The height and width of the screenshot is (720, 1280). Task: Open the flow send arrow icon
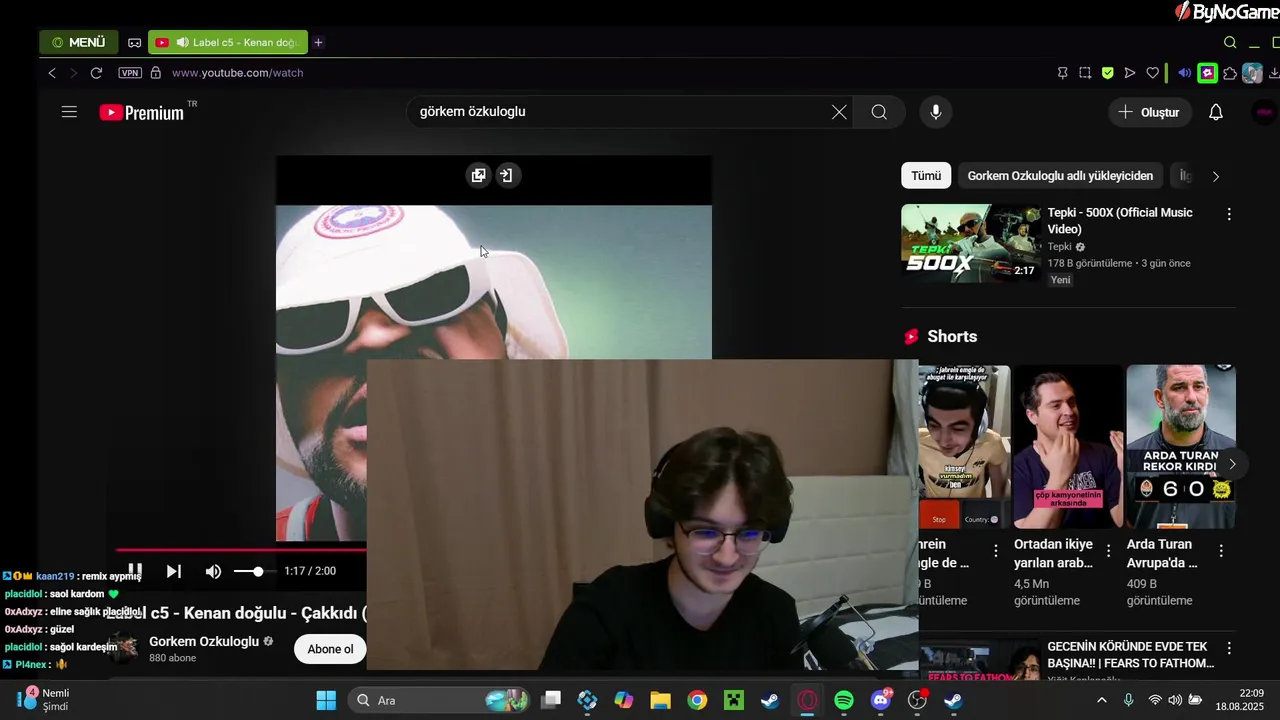point(1130,73)
